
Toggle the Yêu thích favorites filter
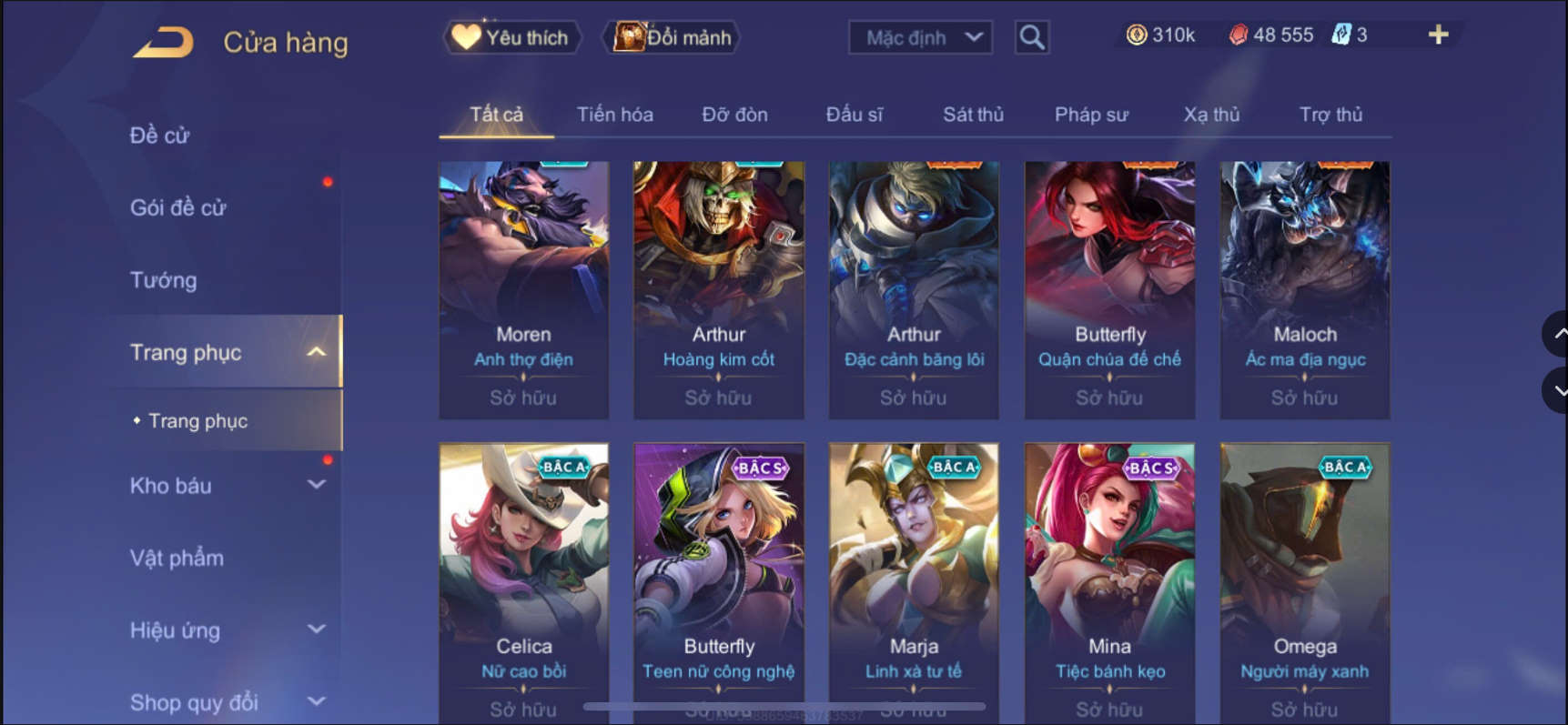pyautogui.click(x=511, y=37)
